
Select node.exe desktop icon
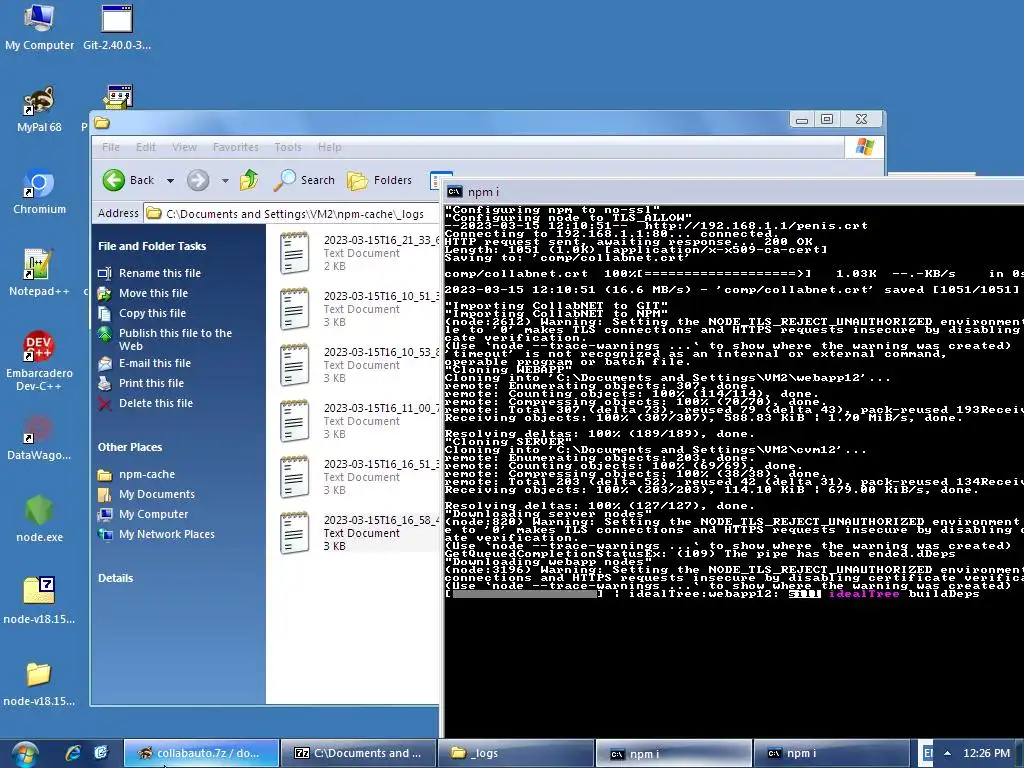(39, 520)
